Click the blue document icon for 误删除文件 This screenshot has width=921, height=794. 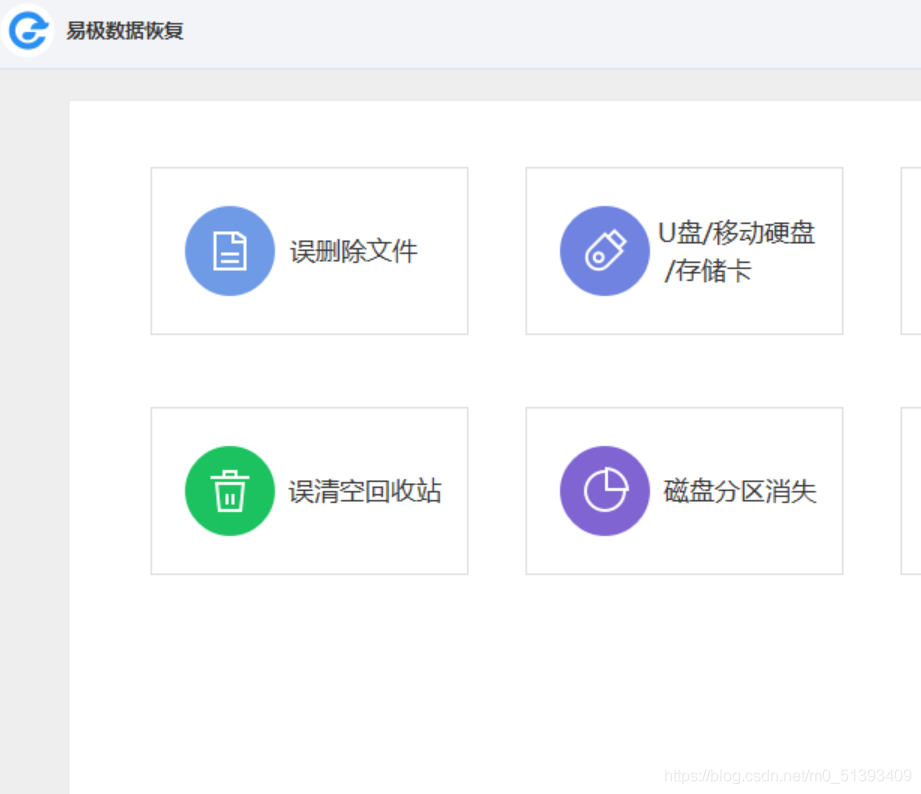tap(230, 251)
